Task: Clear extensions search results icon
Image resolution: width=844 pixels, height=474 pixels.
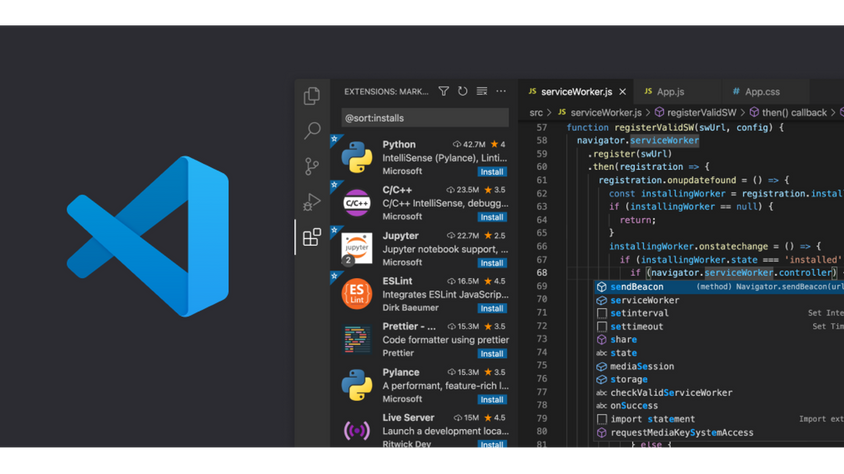Action: click(x=482, y=91)
